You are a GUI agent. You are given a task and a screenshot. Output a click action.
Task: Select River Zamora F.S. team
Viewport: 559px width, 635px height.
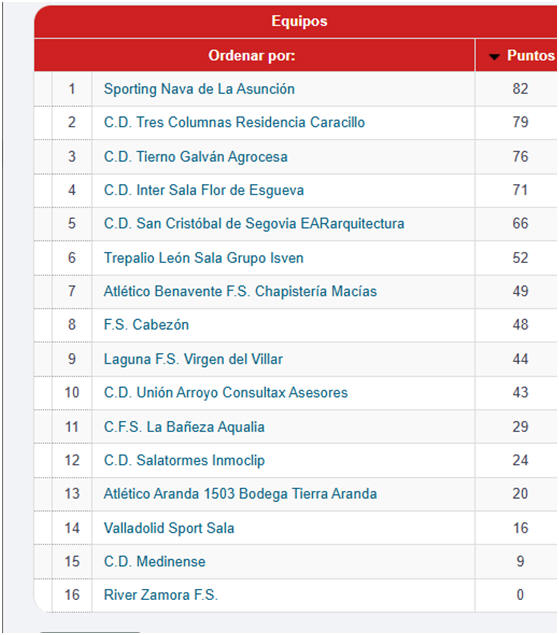click(161, 595)
